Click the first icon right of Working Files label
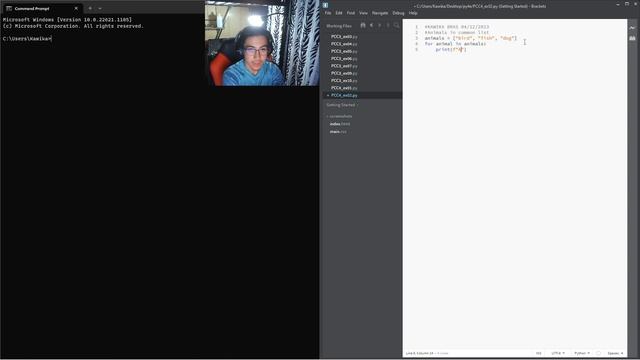 point(363,25)
